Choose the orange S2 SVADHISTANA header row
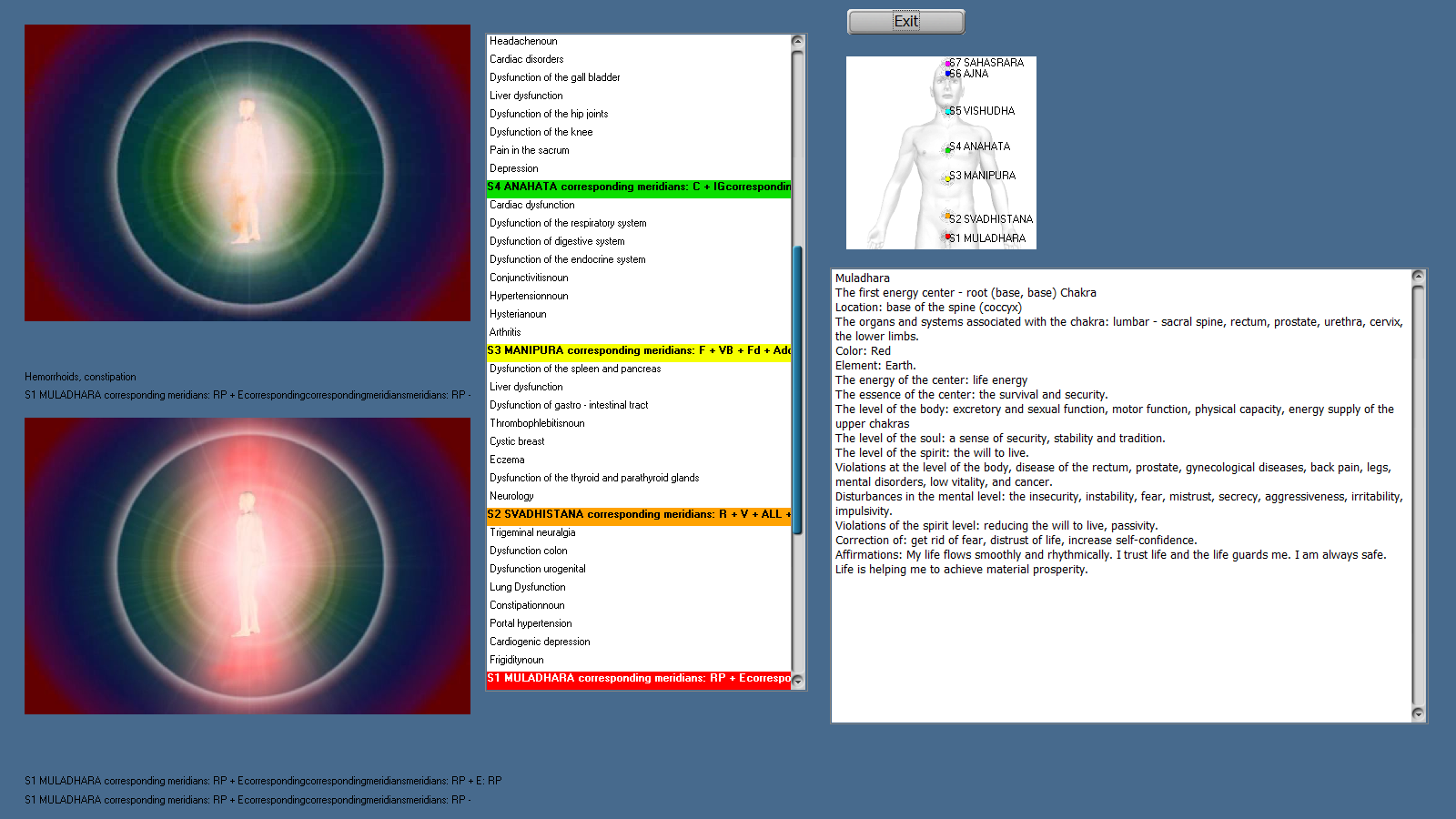 coord(639,514)
